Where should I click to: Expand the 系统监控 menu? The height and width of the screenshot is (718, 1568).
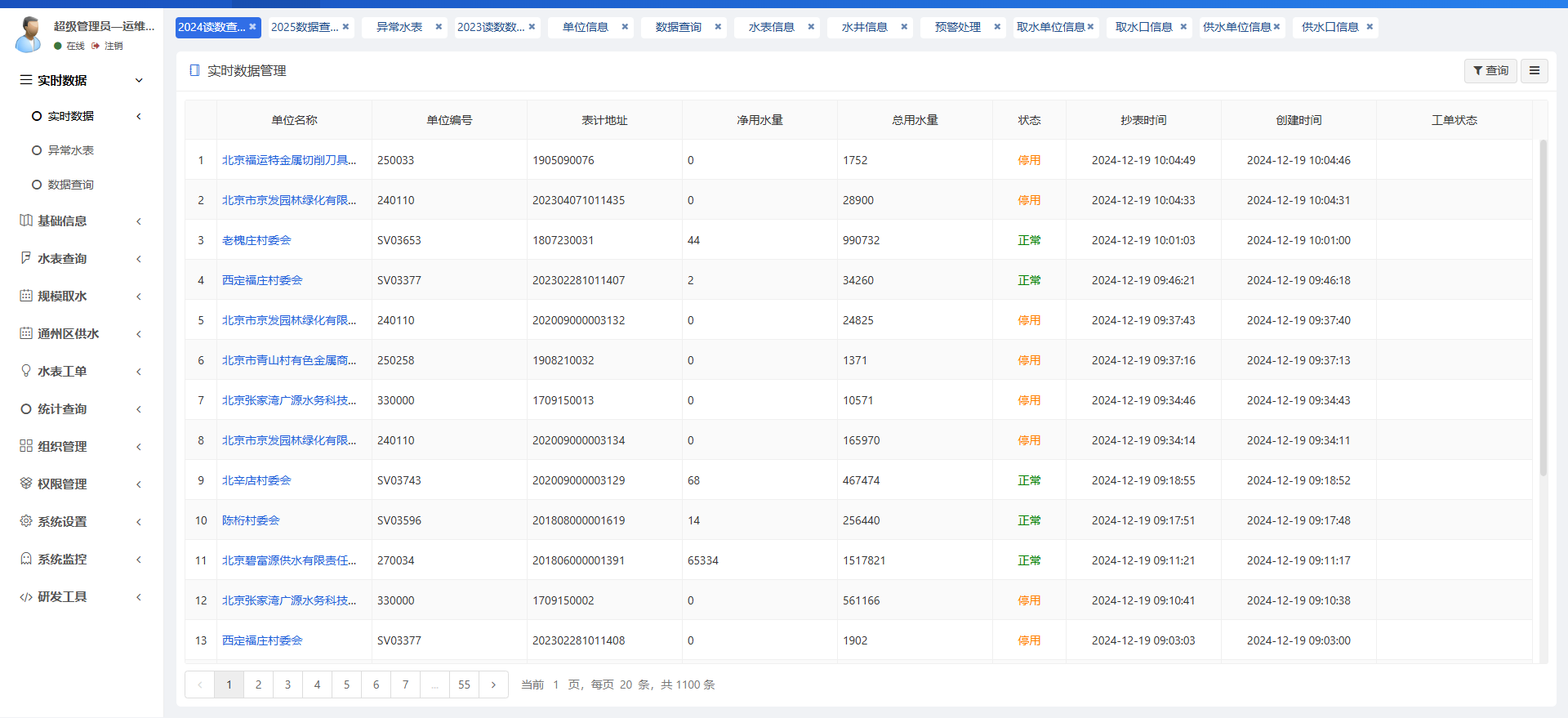click(139, 560)
